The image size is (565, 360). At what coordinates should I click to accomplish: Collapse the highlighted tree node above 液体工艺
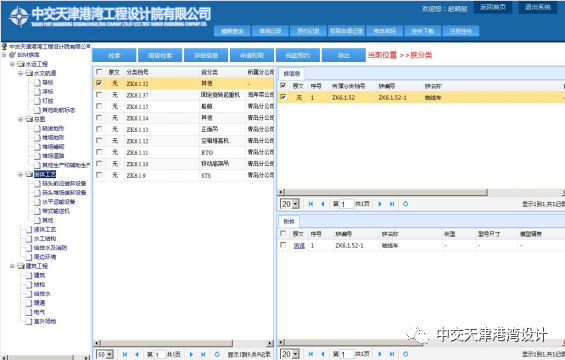click(x=21, y=174)
